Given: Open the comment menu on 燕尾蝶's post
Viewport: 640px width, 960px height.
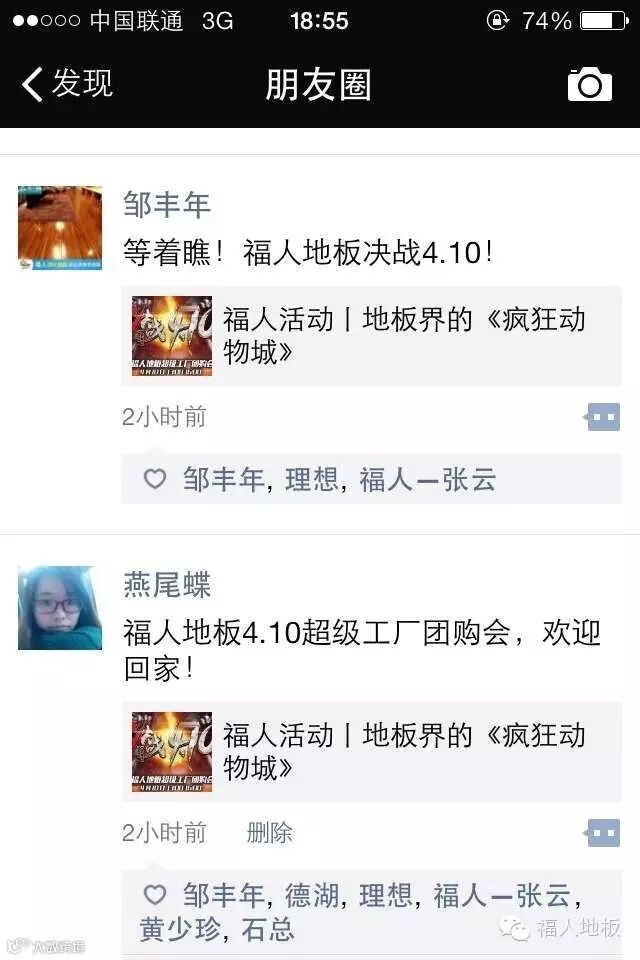Looking at the screenshot, I should (603, 833).
